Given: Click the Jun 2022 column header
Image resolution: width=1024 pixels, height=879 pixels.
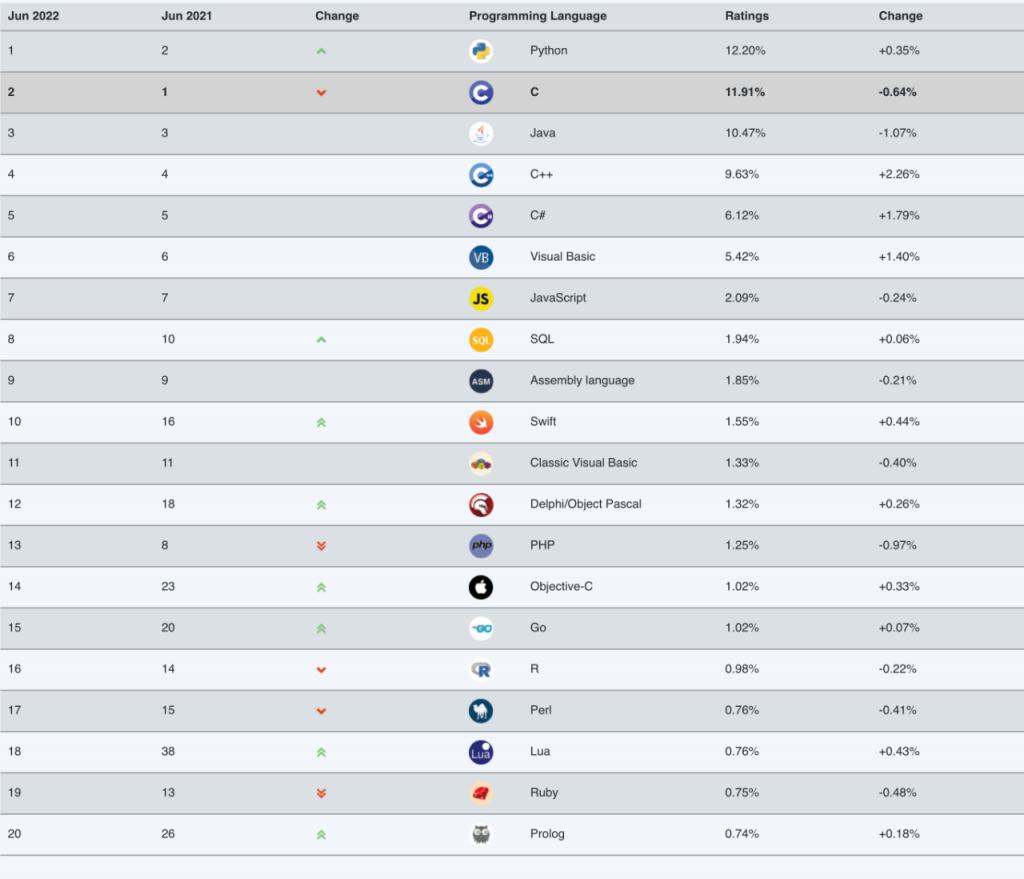Looking at the screenshot, I should 33,16.
